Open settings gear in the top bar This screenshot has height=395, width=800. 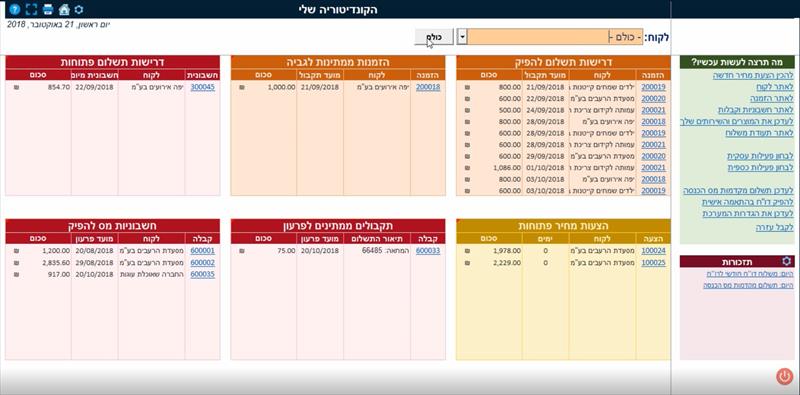(79, 9)
